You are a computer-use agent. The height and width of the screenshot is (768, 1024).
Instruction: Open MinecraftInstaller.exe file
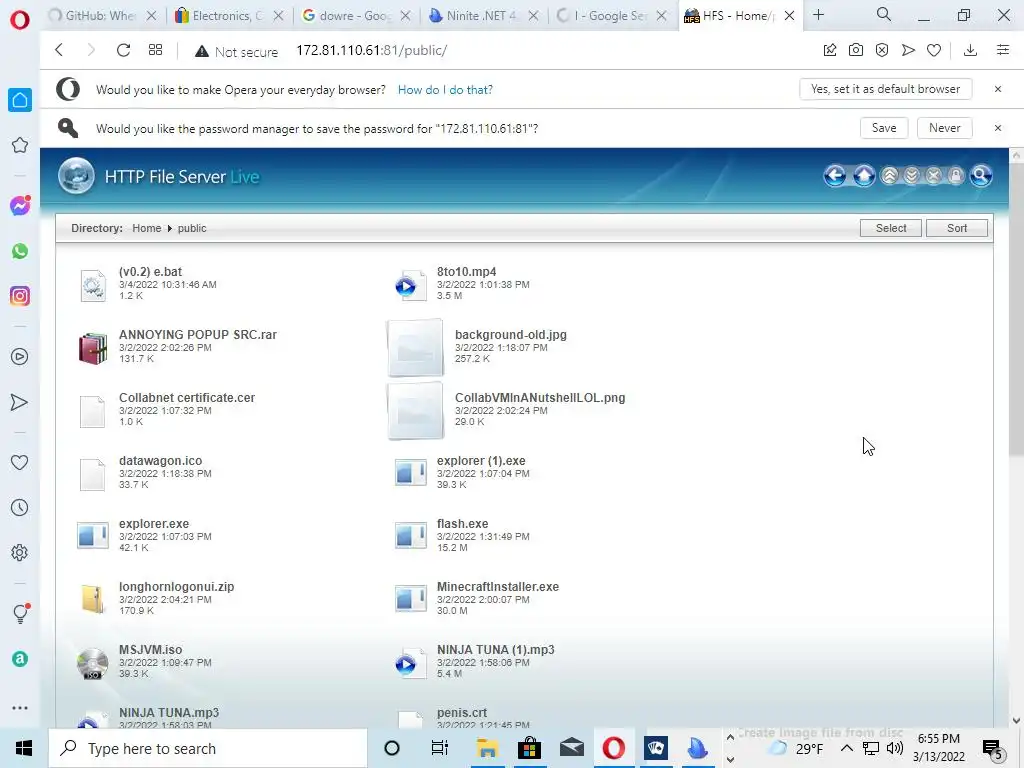point(498,586)
